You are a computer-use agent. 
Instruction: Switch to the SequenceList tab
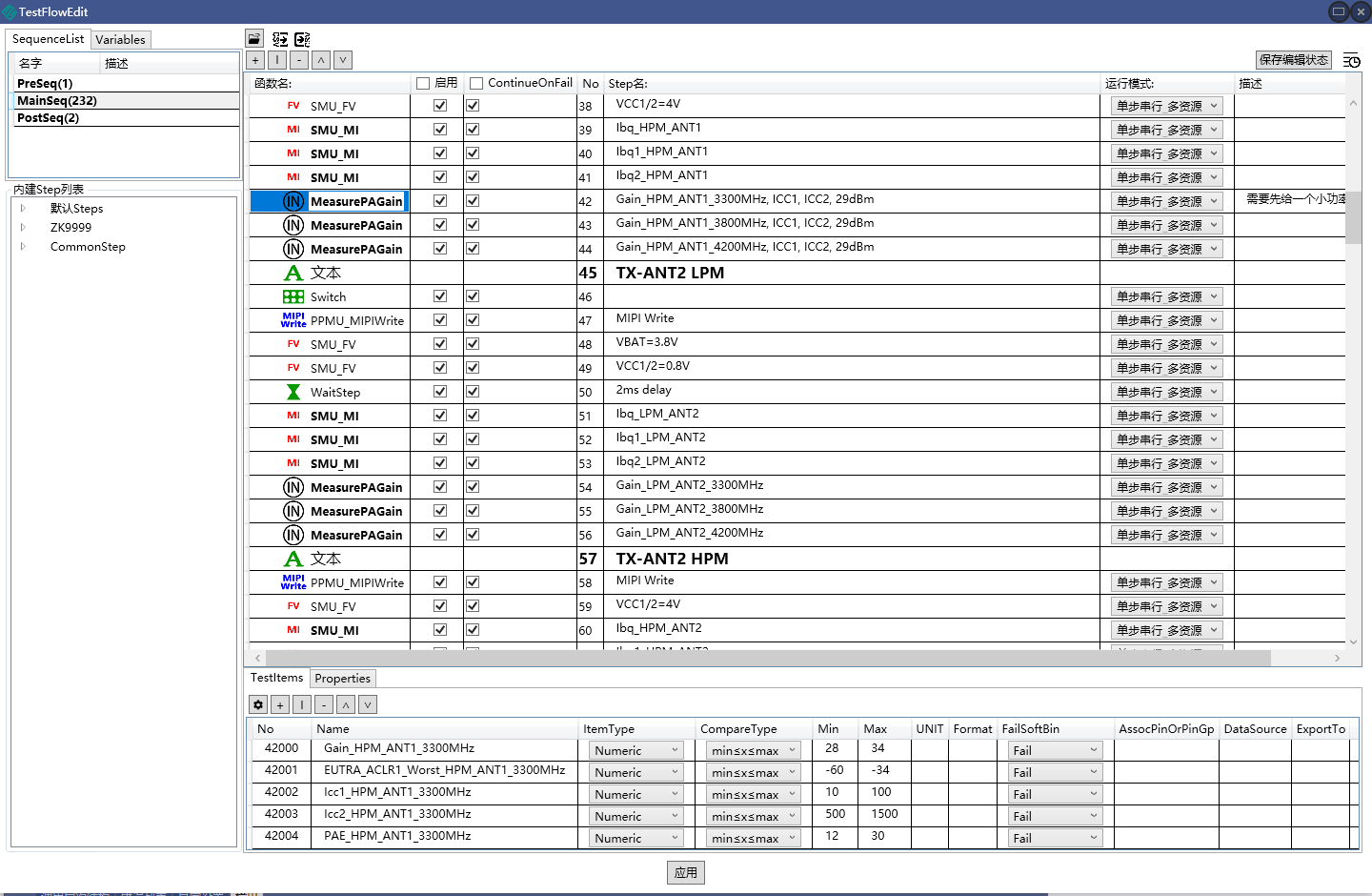pos(48,39)
